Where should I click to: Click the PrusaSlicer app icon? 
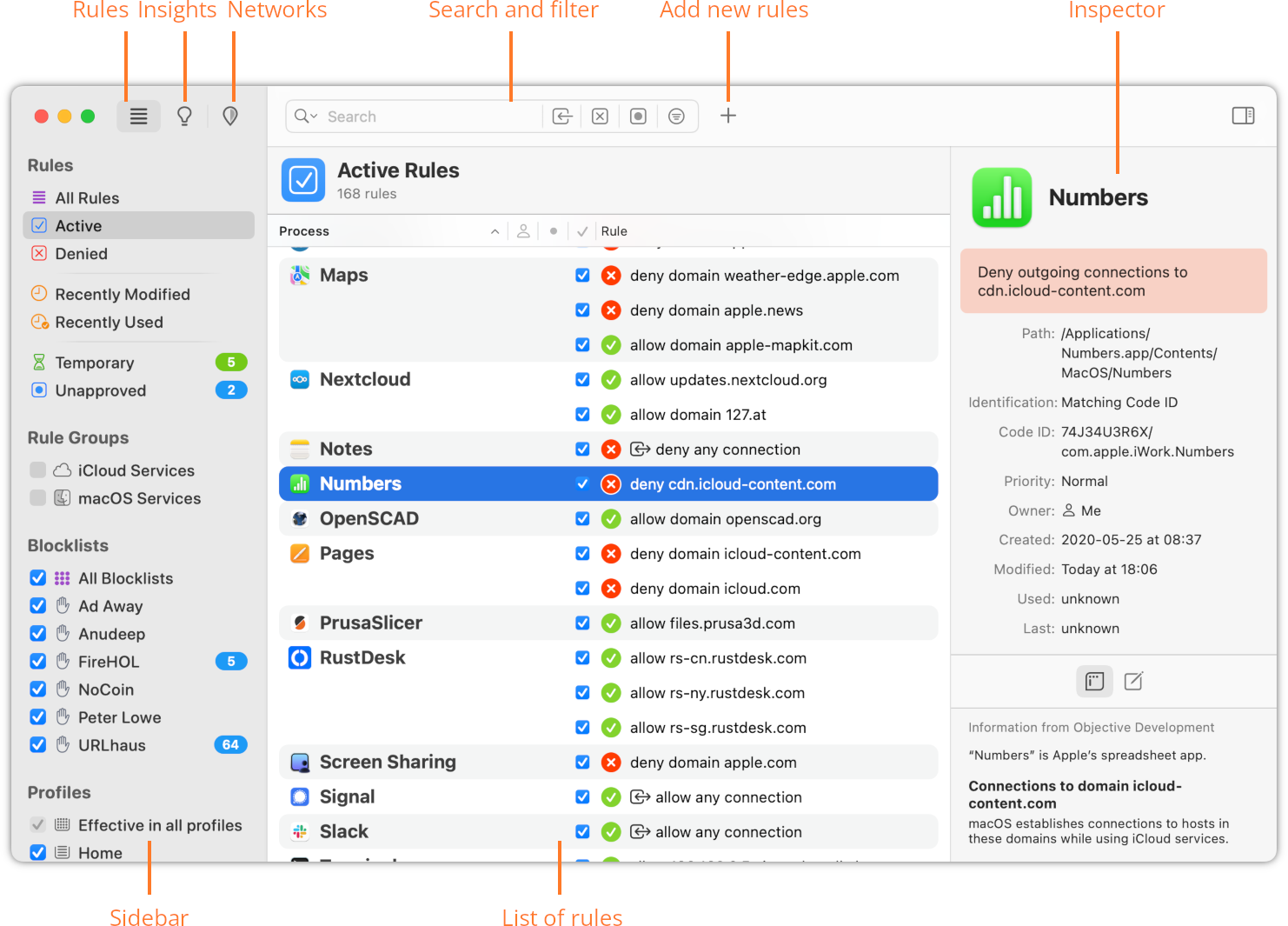[300, 623]
